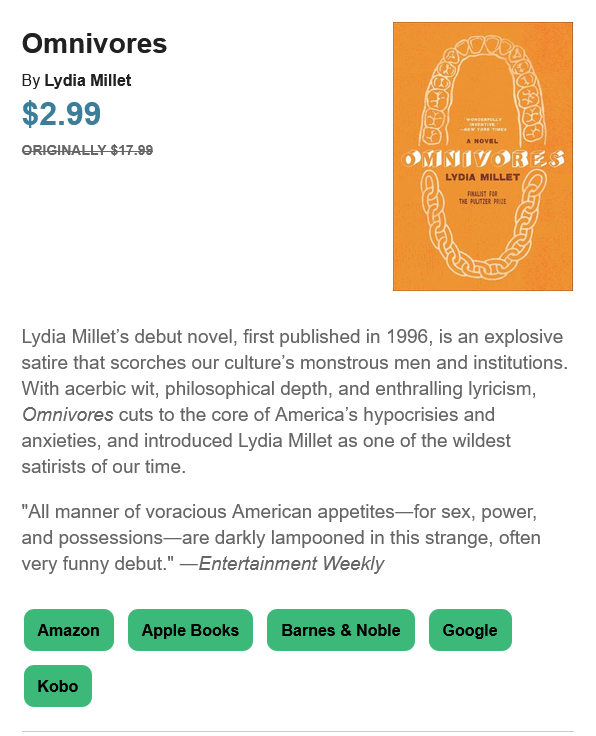Open the Omnivores title heading
Image resolution: width=596 pixels, height=736 pixels.
click(94, 44)
